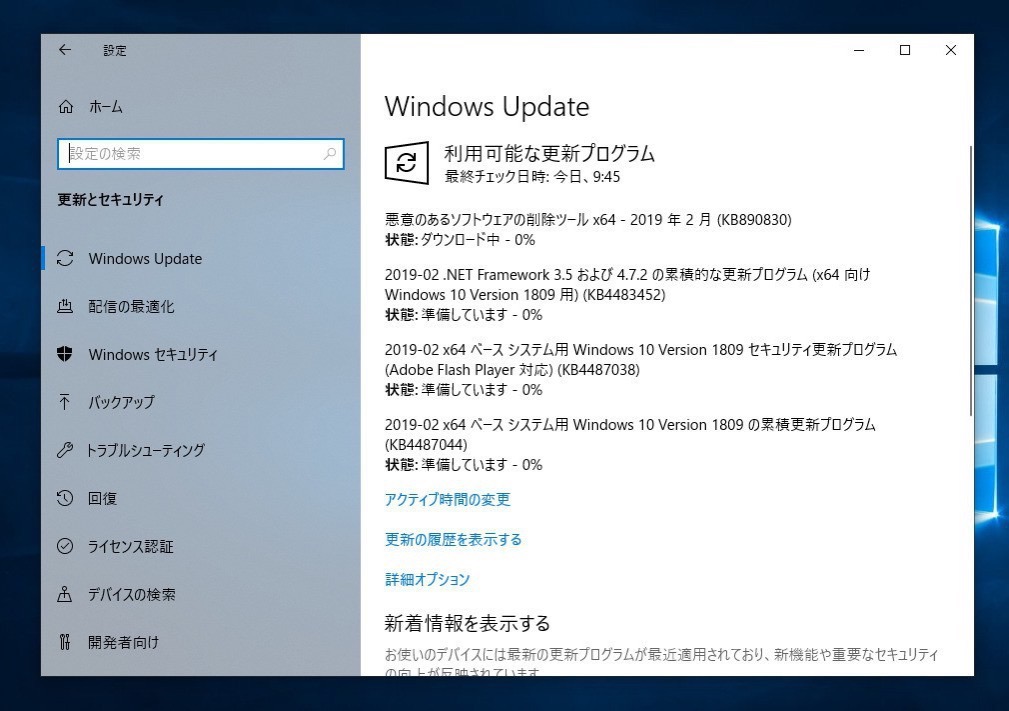Minimize the Settings window
1009x711 pixels.
point(859,50)
